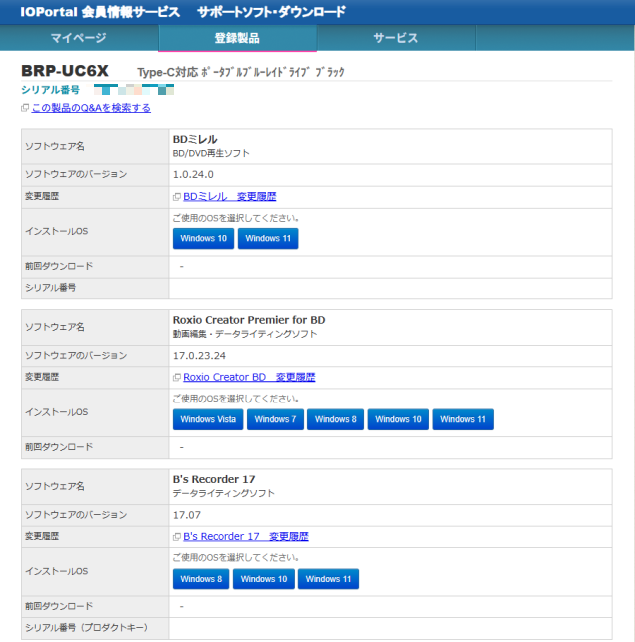Select Windows 8 for Roxio Creator

tap(335, 419)
